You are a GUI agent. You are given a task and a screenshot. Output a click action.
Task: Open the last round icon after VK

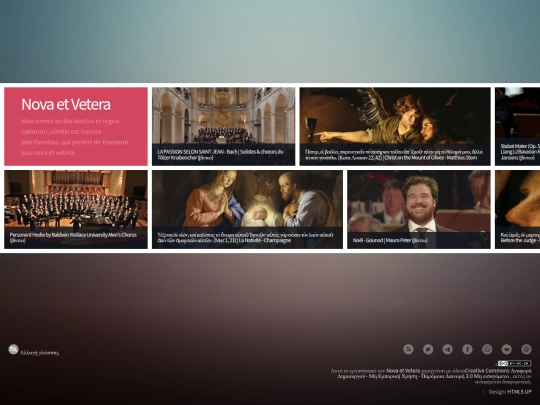[526, 349]
